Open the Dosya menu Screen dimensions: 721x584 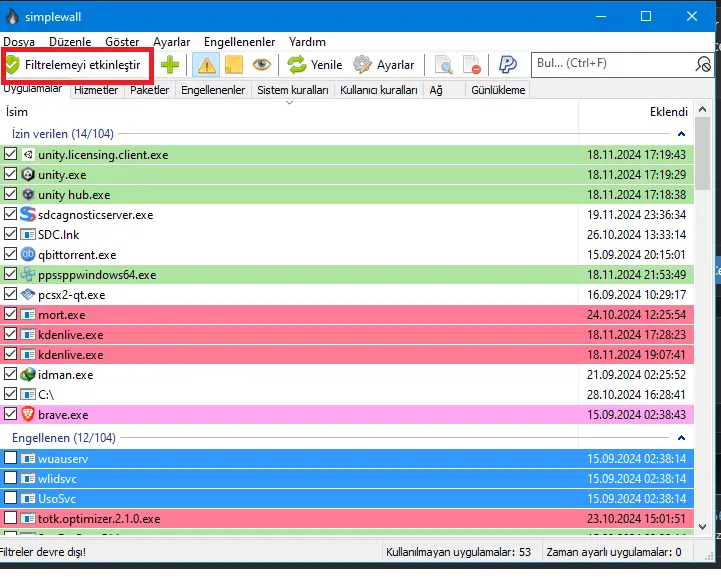[19, 42]
